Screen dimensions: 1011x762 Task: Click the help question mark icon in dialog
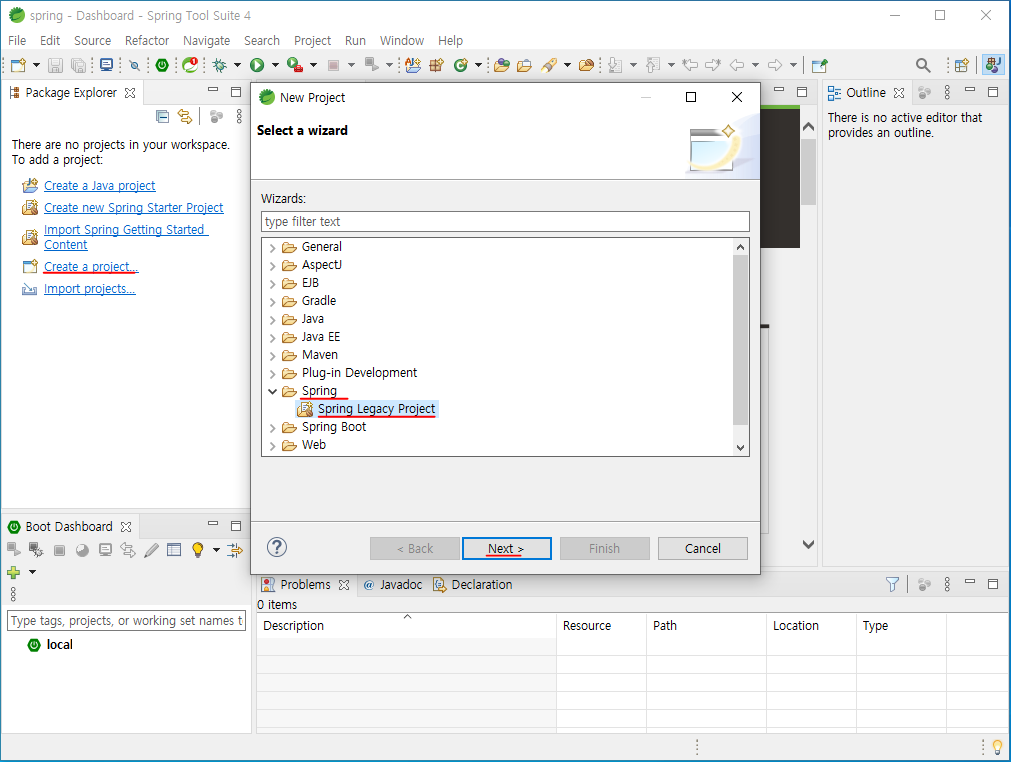click(x=277, y=547)
